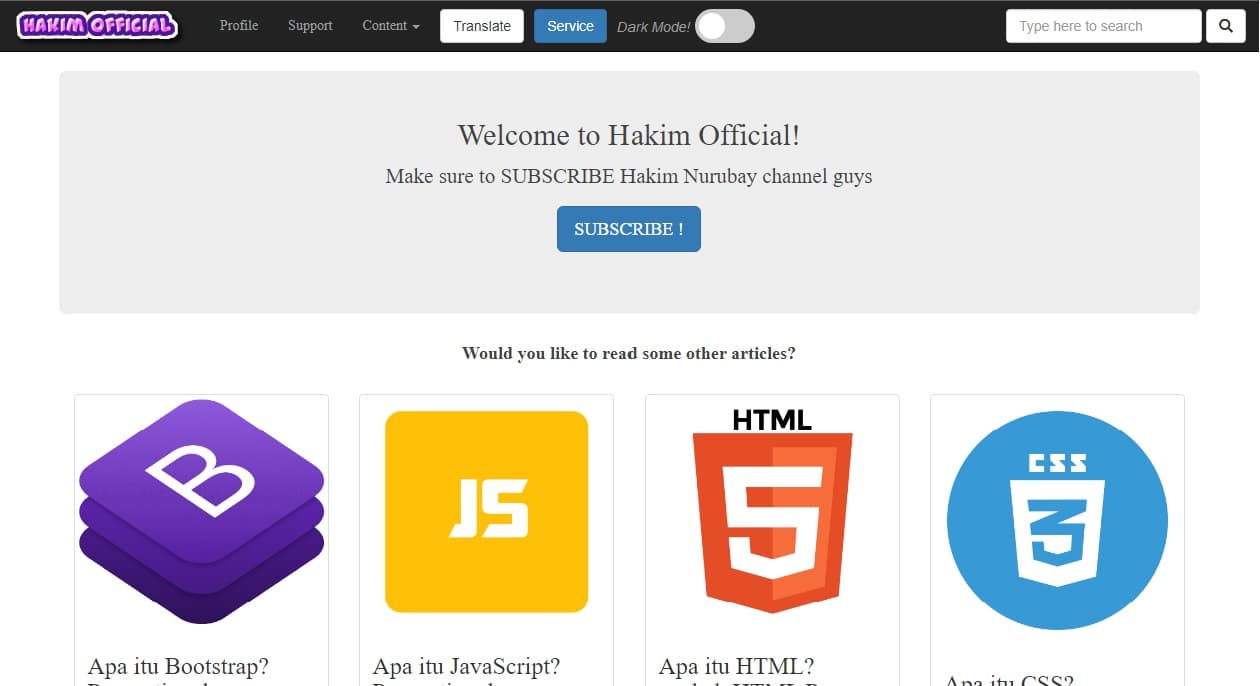
Task: Go to the Profile page
Action: [239, 26]
